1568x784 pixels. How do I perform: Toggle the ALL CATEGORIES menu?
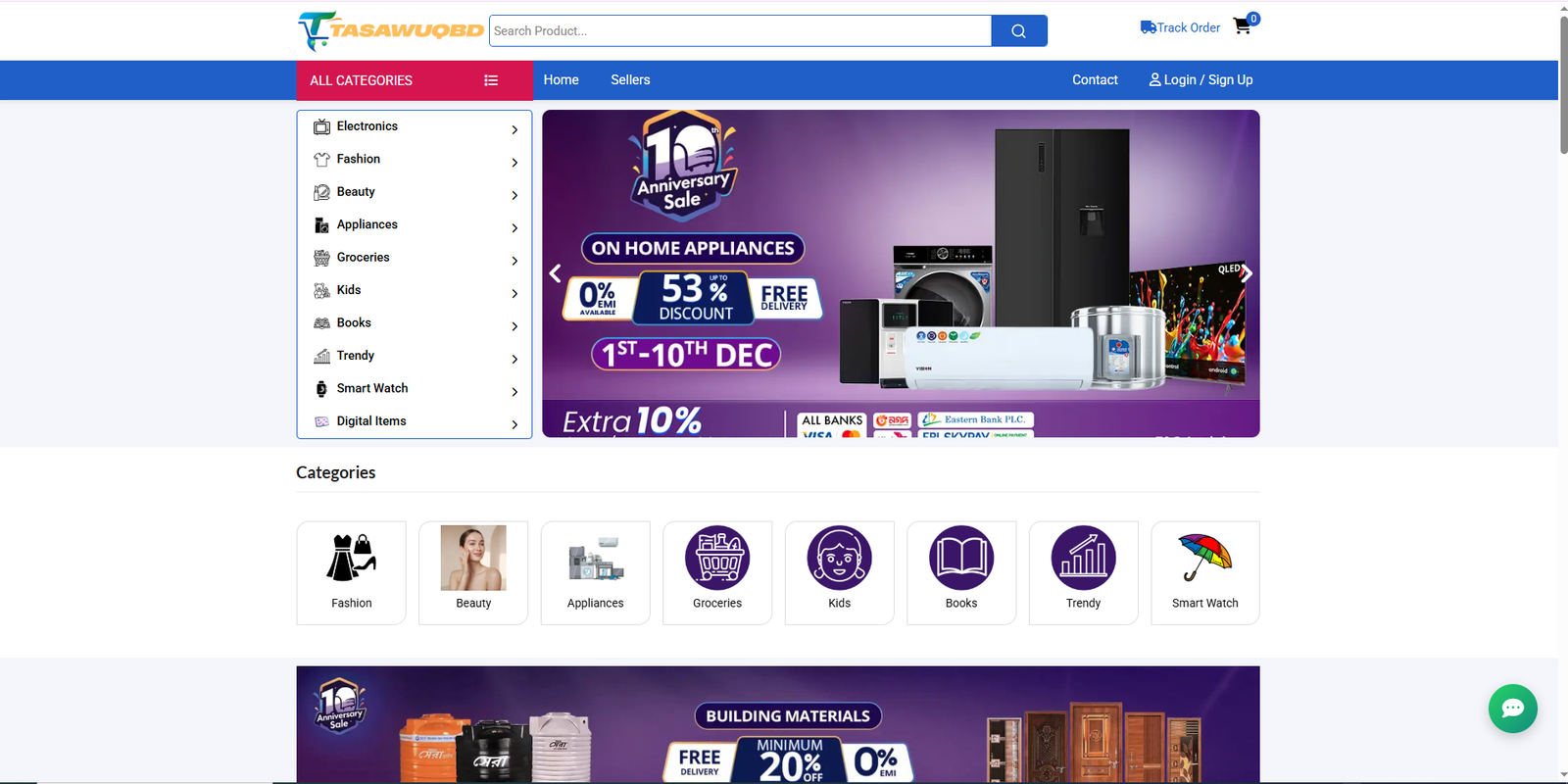415,80
